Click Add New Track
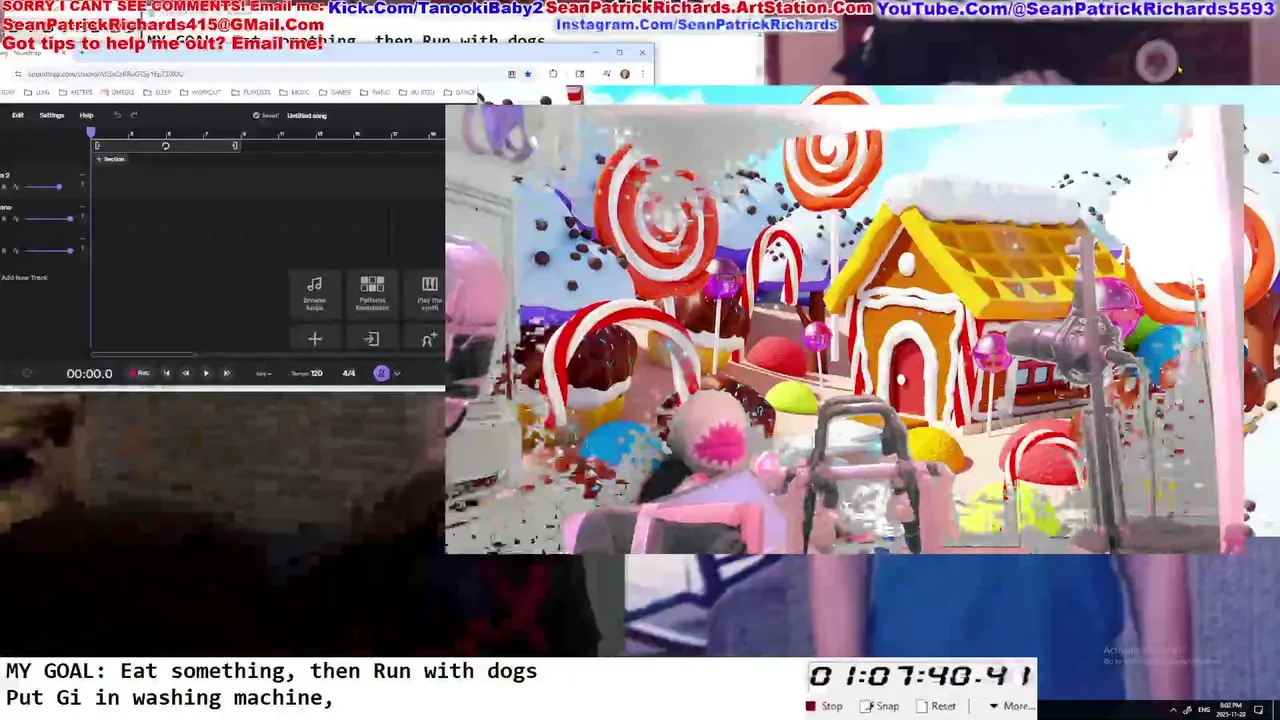The width and height of the screenshot is (1280, 720). coord(24,278)
